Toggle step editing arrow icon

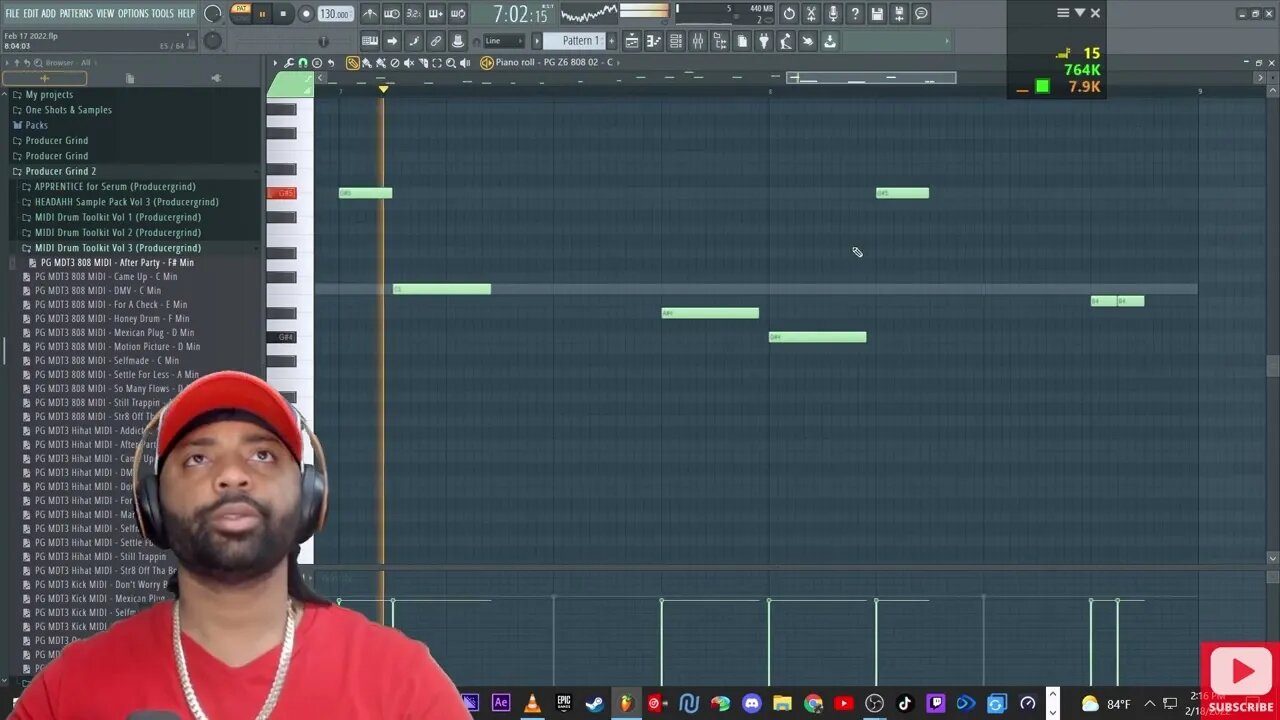[392, 41]
